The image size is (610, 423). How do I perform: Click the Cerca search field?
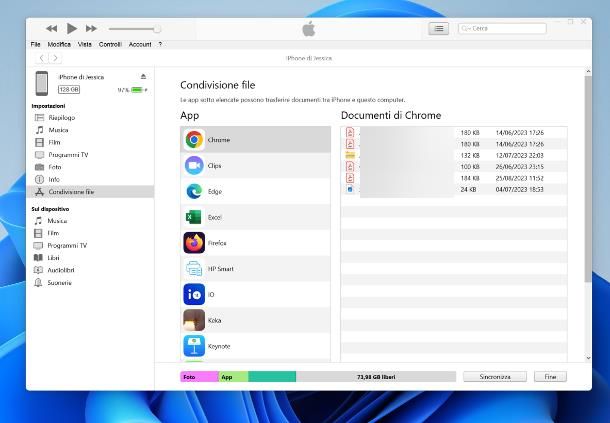coord(502,28)
